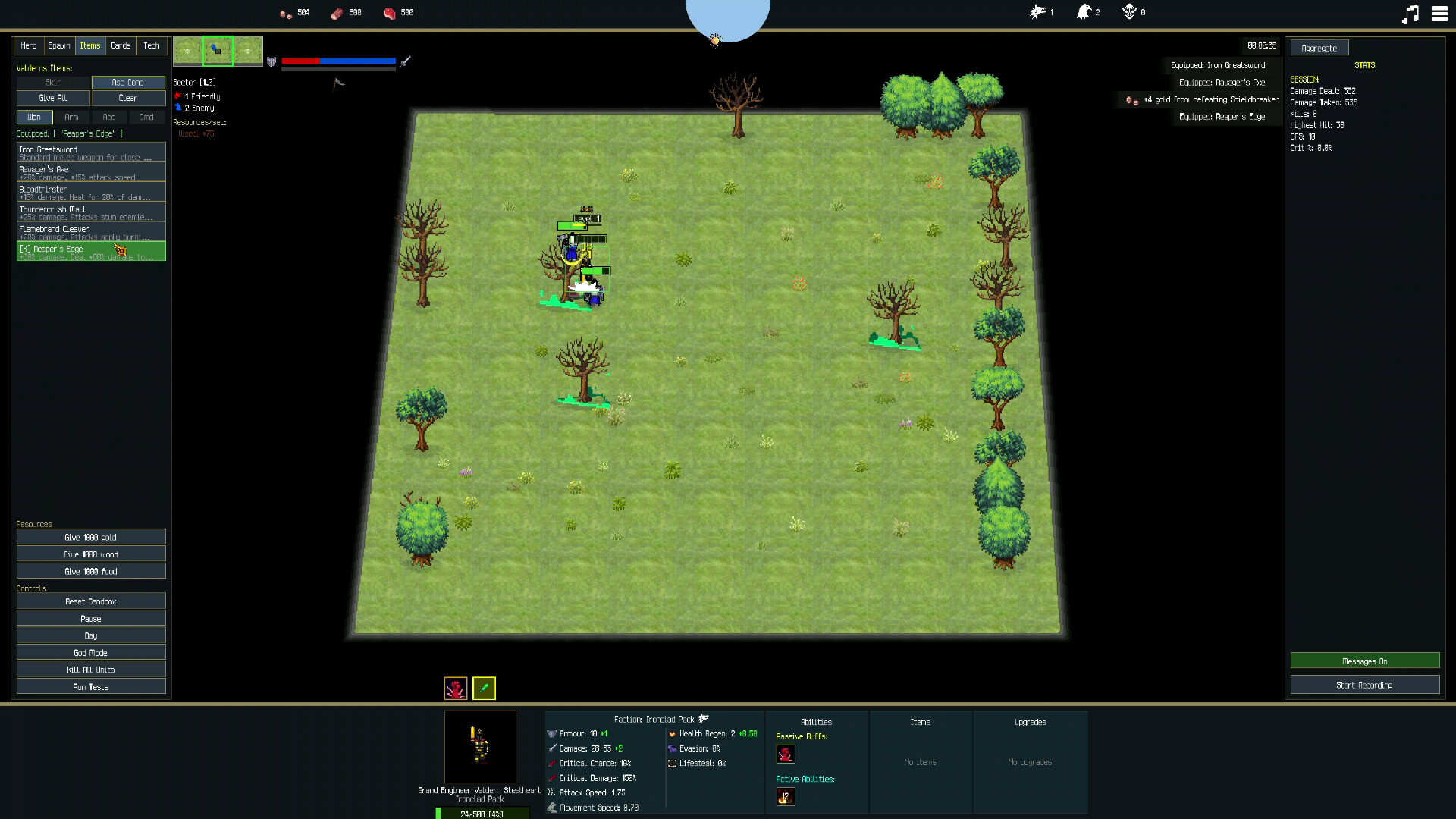Select the Acc accessory filter

pos(109,117)
